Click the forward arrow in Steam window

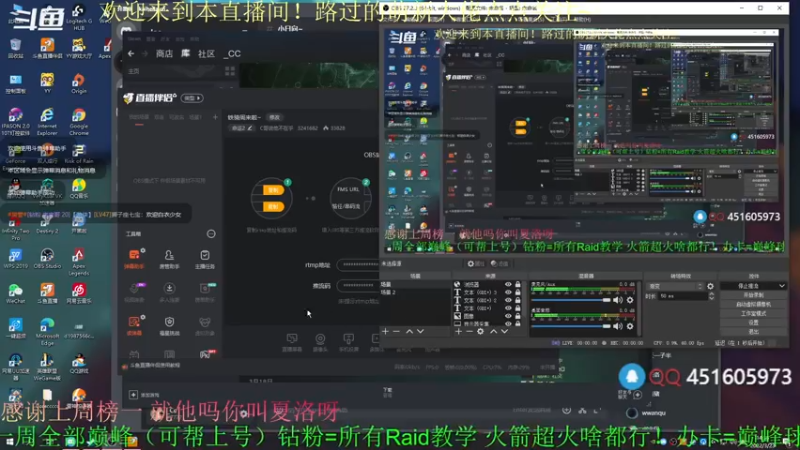(x=145, y=53)
